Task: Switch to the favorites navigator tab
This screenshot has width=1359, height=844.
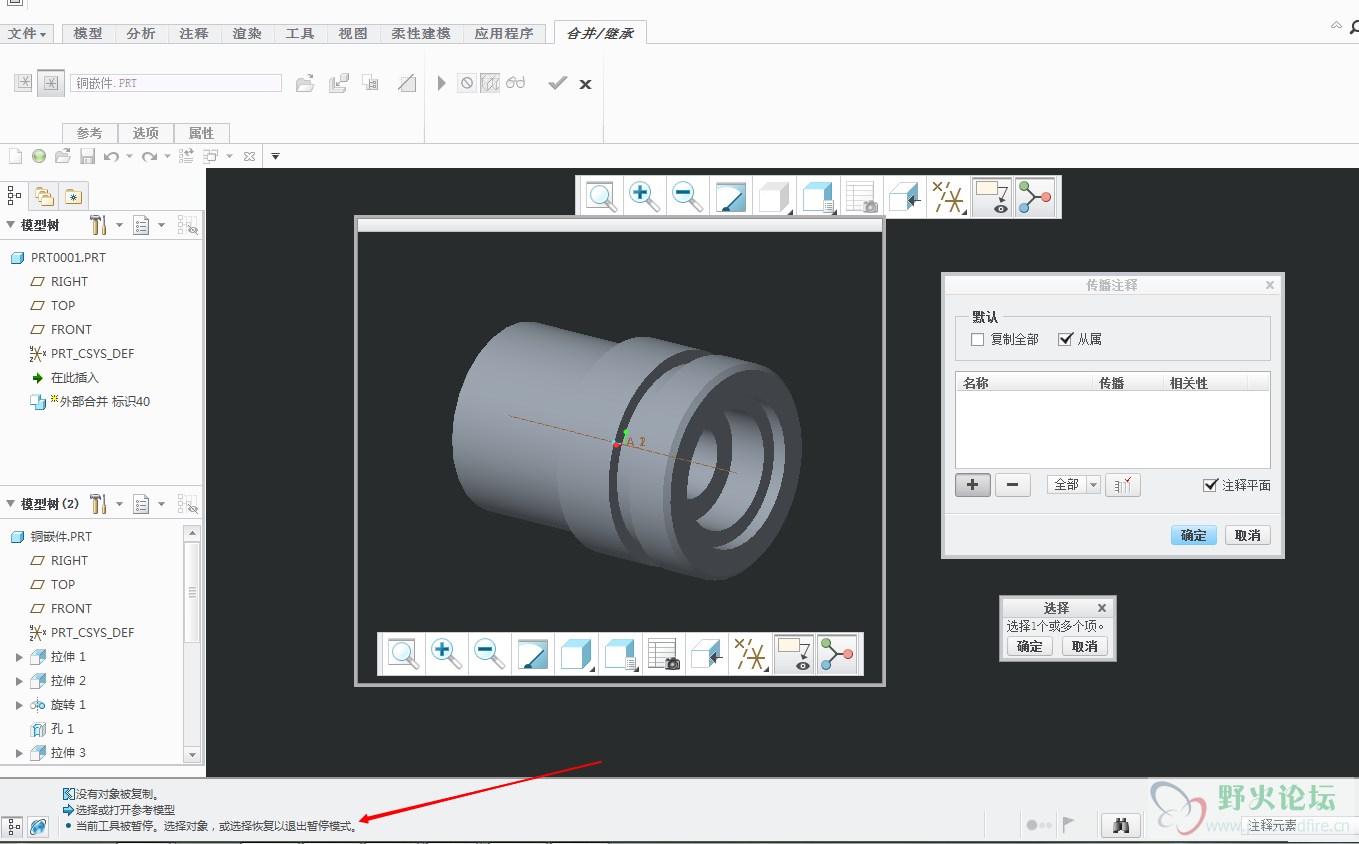Action: [x=72, y=196]
